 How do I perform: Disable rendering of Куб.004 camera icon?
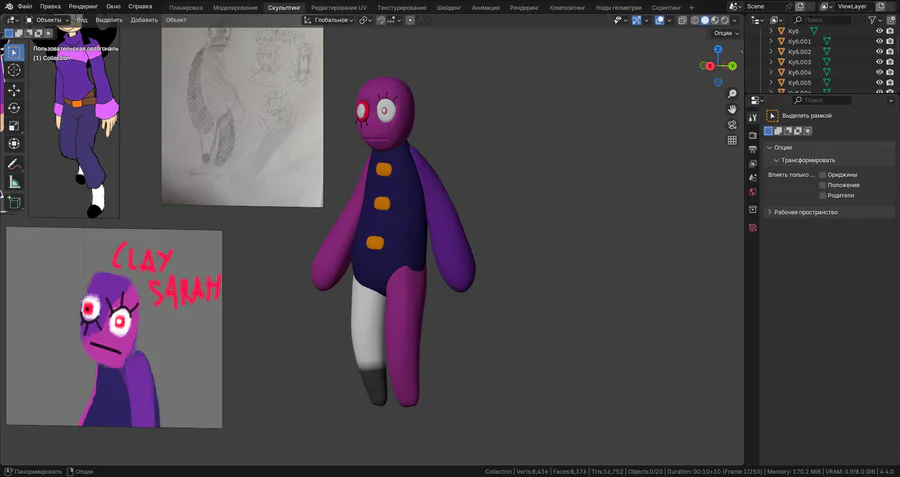tap(890, 72)
